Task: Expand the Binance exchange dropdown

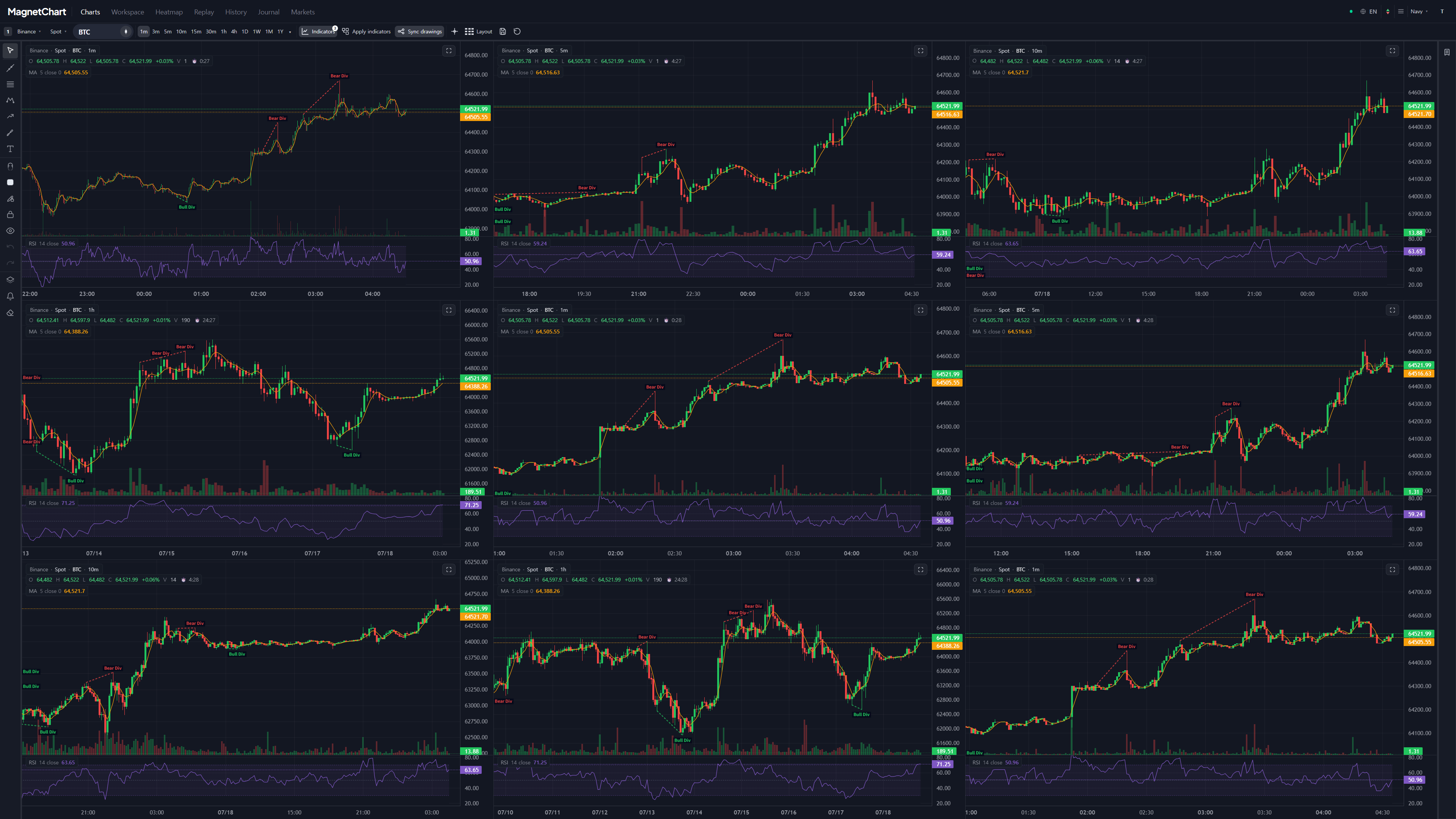Action: point(29,31)
